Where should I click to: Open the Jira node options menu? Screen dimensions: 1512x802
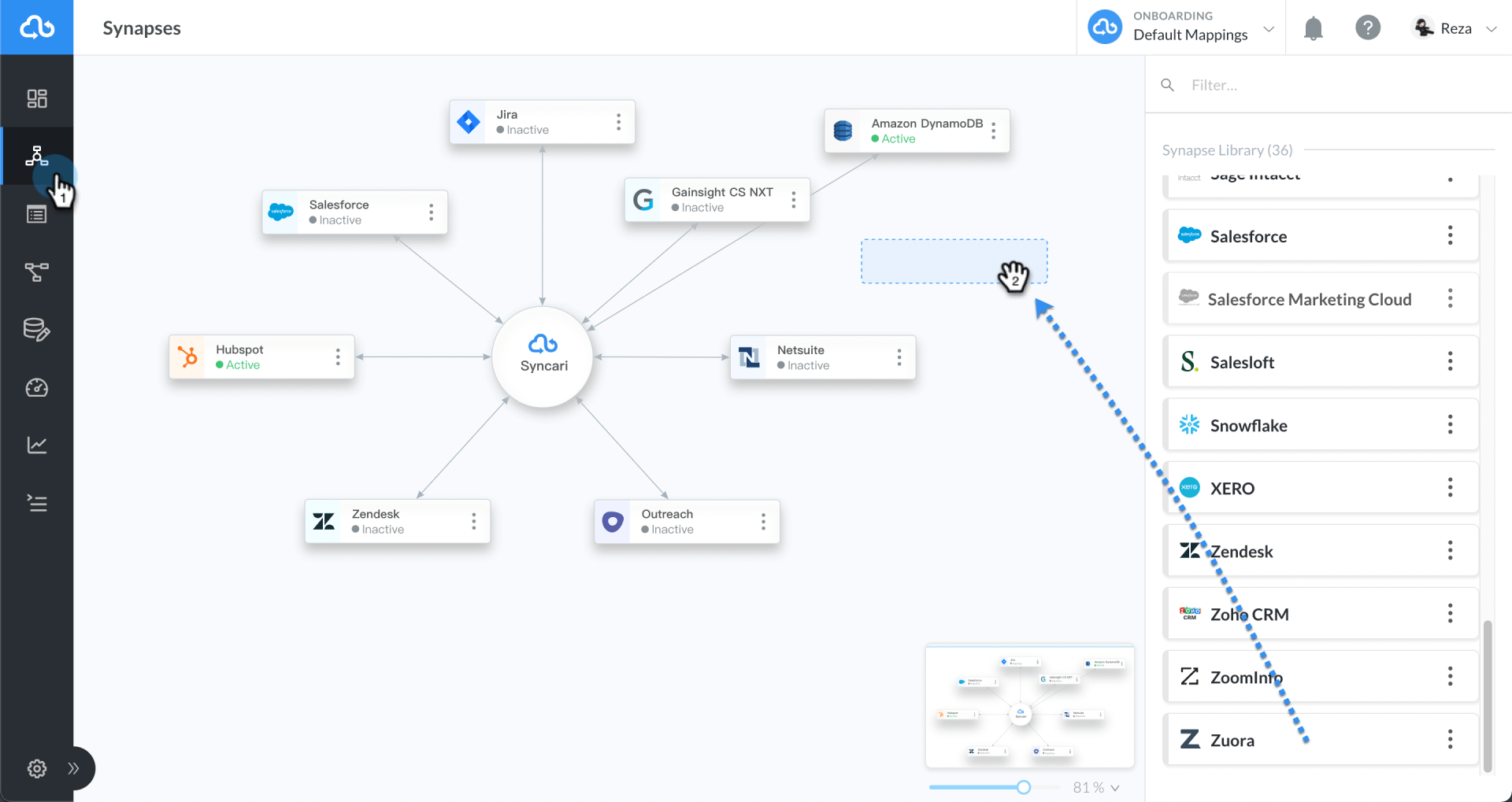tap(619, 122)
